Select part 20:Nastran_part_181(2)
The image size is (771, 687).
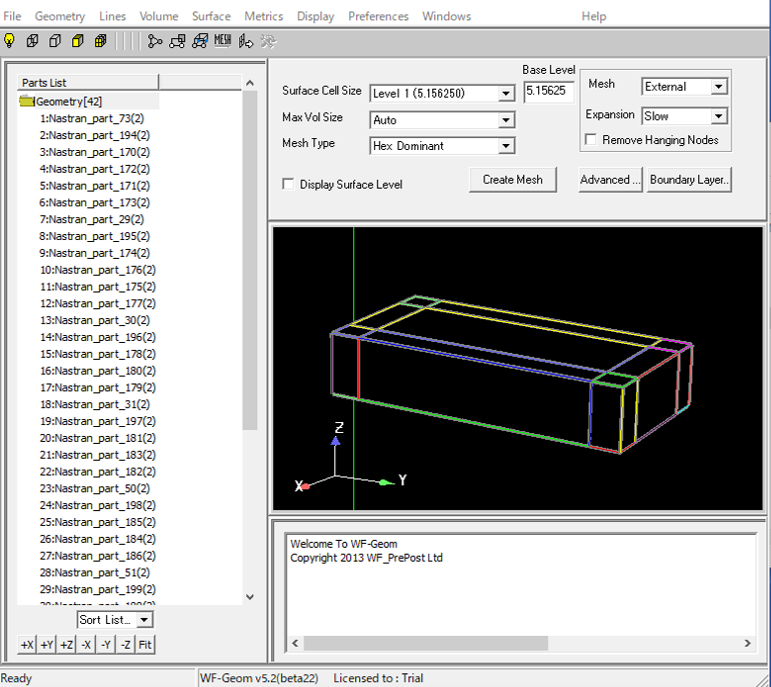coord(98,438)
